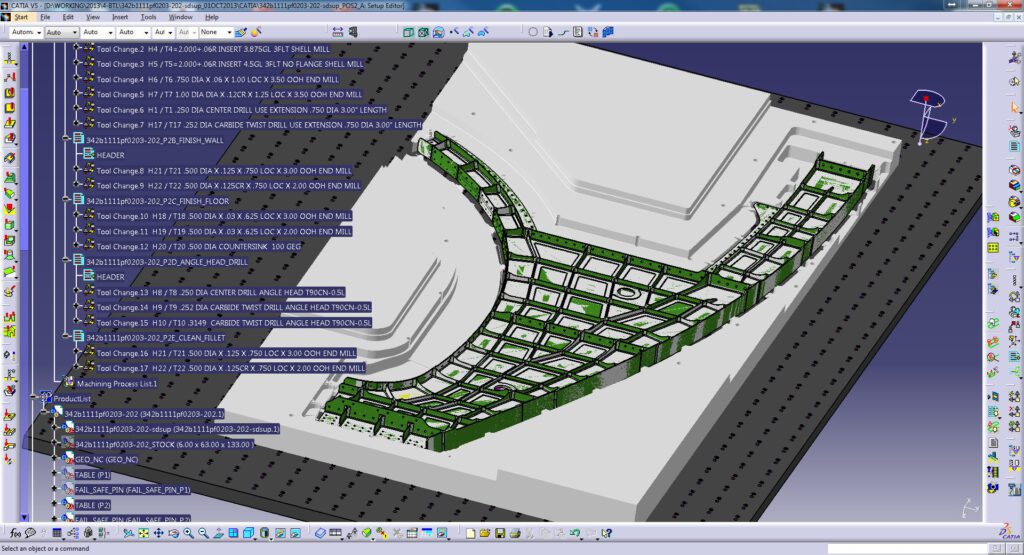Click the Rotate view icon
The height and width of the screenshot is (555, 1024).
(x=175, y=533)
